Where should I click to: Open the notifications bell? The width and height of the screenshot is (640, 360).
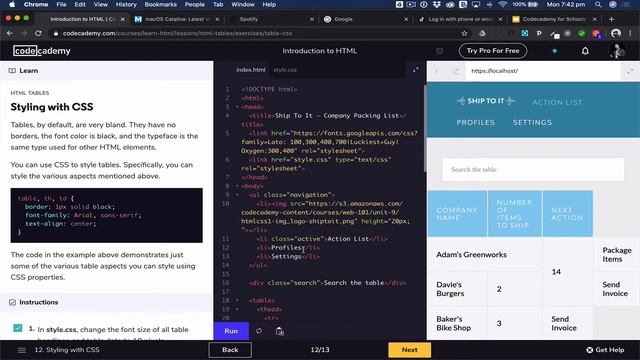[x=585, y=51]
